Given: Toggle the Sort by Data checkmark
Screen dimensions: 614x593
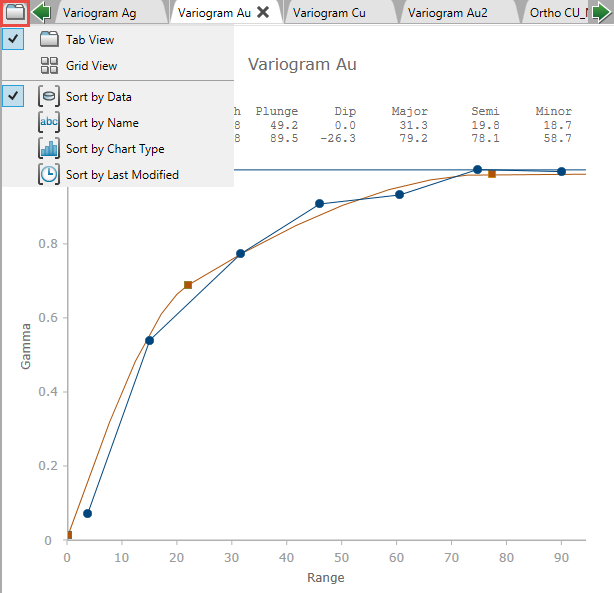Looking at the screenshot, I should [x=13, y=96].
